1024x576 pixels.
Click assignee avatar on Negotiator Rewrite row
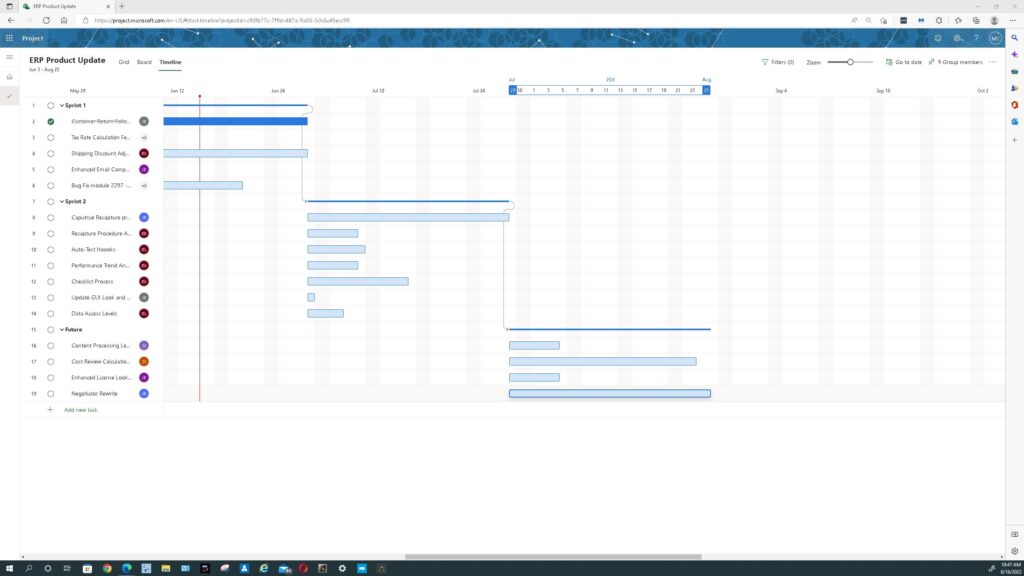pyautogui.click(x=144, y=393)
